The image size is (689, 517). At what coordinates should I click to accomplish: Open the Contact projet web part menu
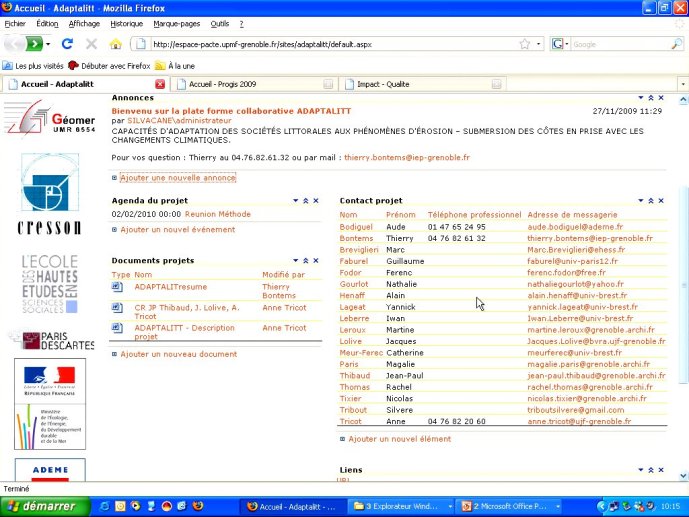point(641,200)
